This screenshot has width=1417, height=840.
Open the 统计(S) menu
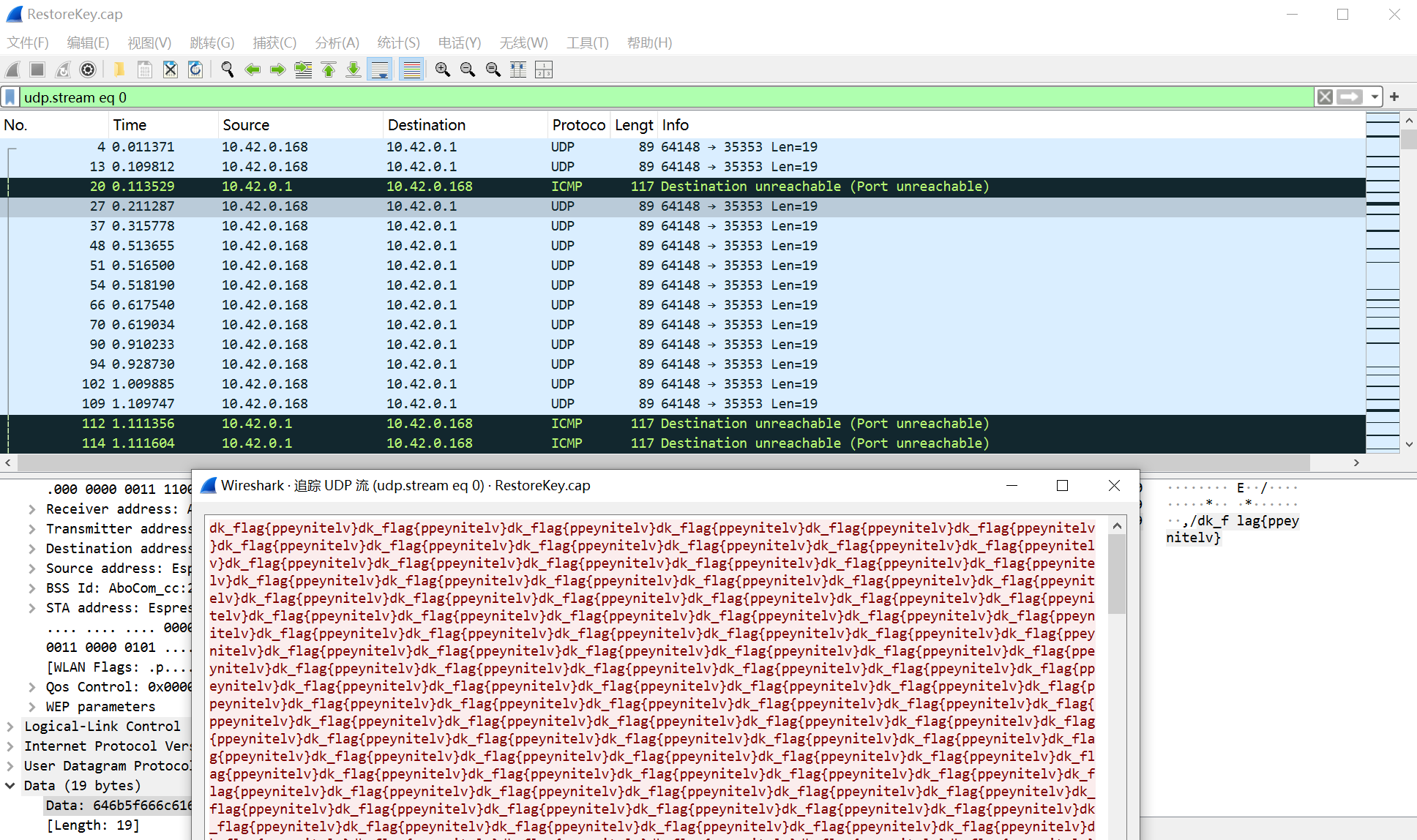tap(399, 42)
